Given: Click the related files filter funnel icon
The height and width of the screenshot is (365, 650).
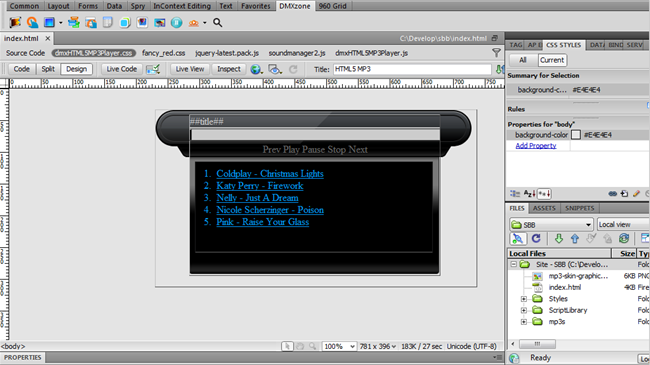Looking at the screenshot, I should (x=496, y=53).
